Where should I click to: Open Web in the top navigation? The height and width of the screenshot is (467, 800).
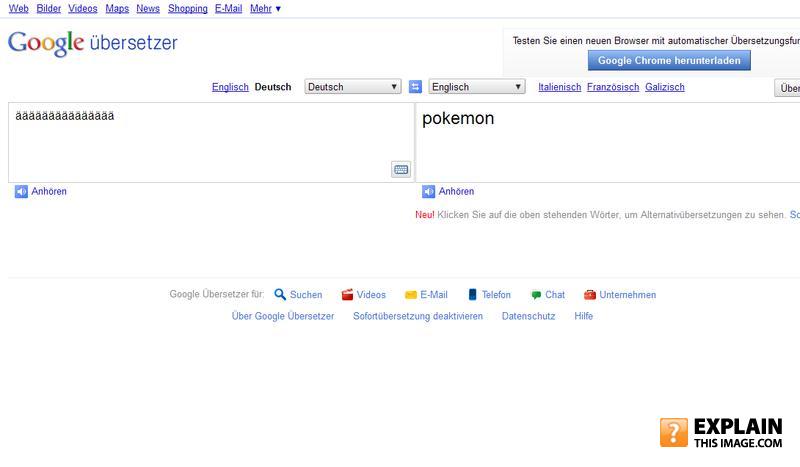pyautogui.click(x=18, y=9)
